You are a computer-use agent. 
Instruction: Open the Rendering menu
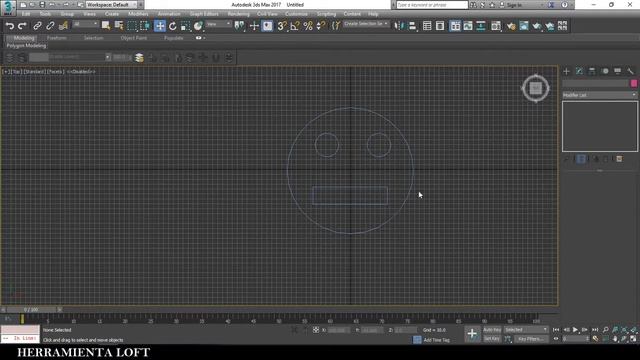pyautogui.click(x=238, y=14)
